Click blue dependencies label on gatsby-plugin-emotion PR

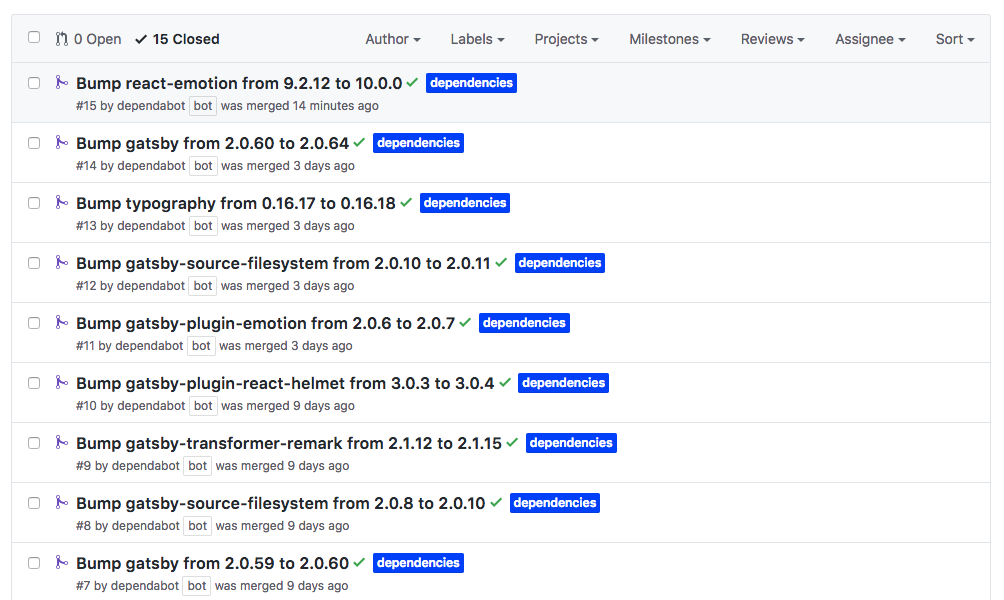coord(524,323)
